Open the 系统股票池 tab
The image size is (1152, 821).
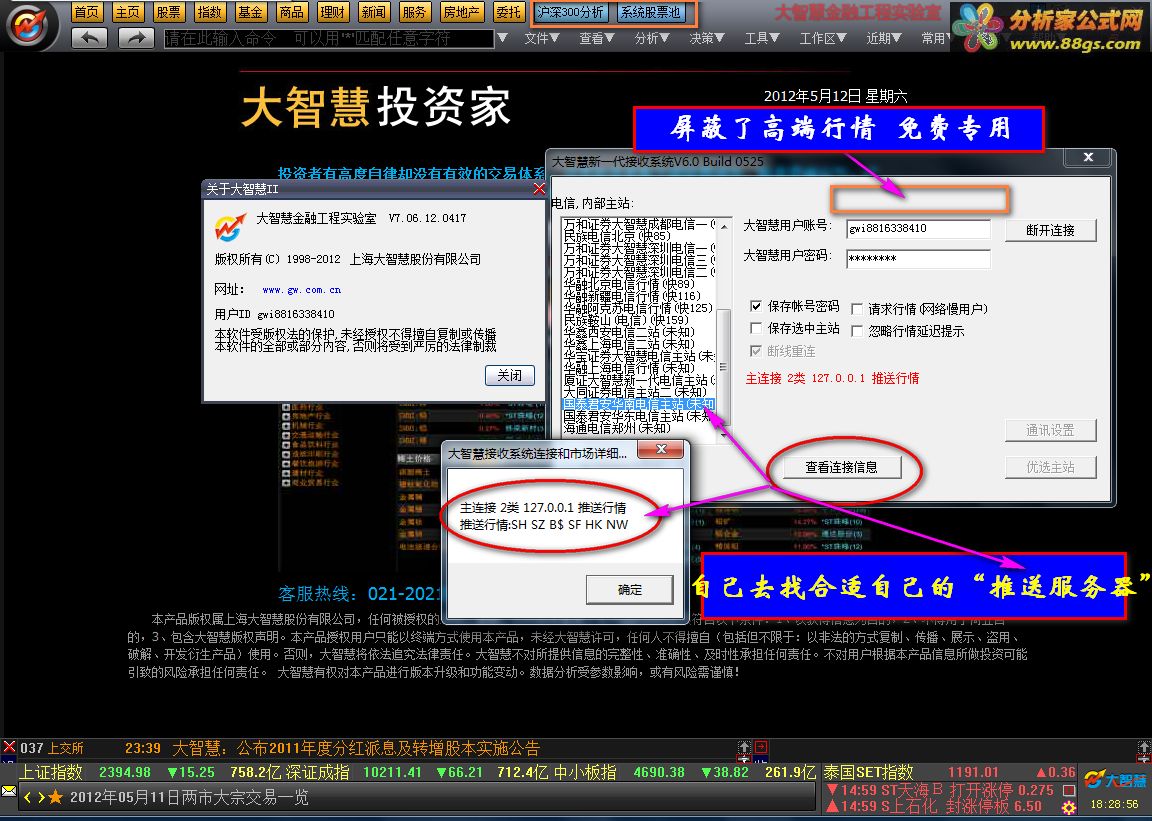(x=650, y=12)
